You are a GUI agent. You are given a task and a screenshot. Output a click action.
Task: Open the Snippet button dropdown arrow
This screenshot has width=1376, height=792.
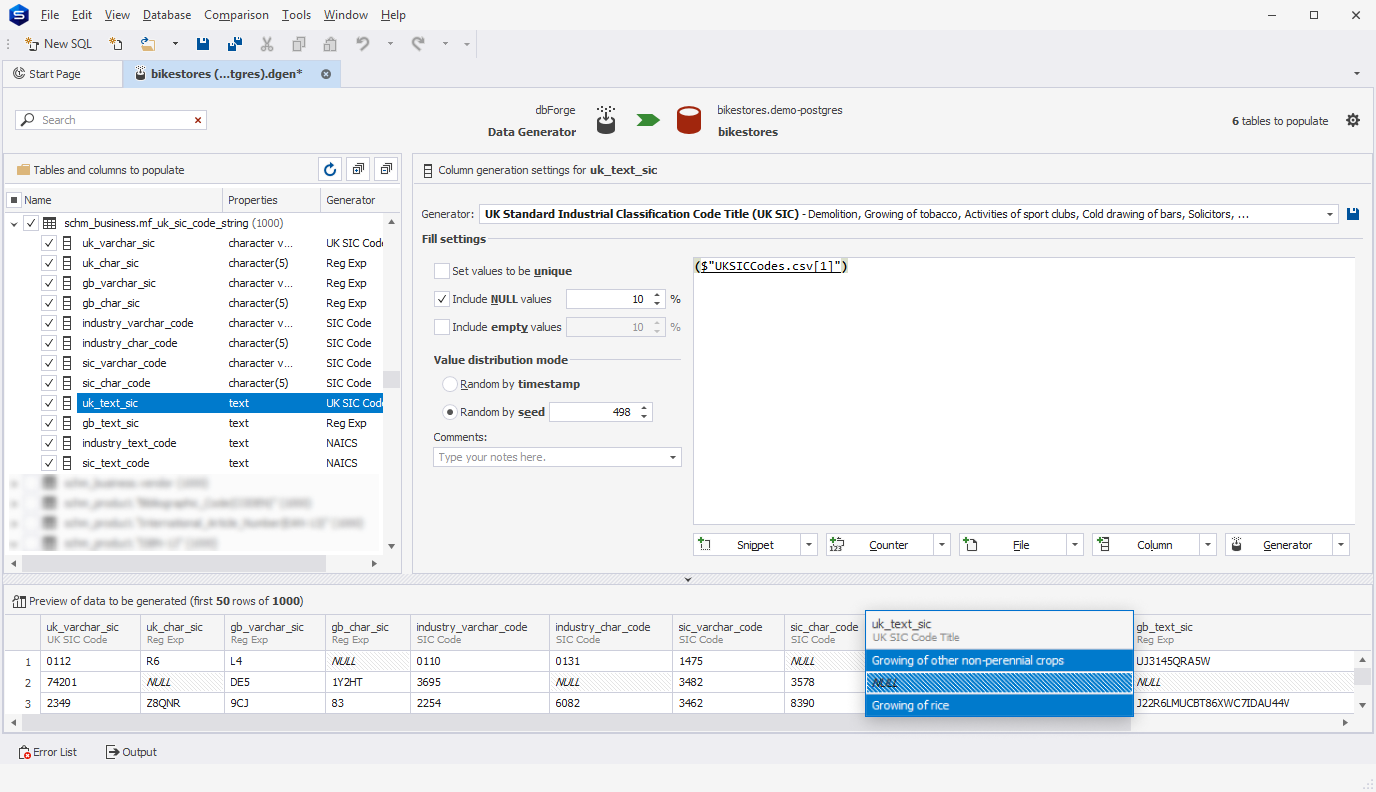[x=808, y=545]
